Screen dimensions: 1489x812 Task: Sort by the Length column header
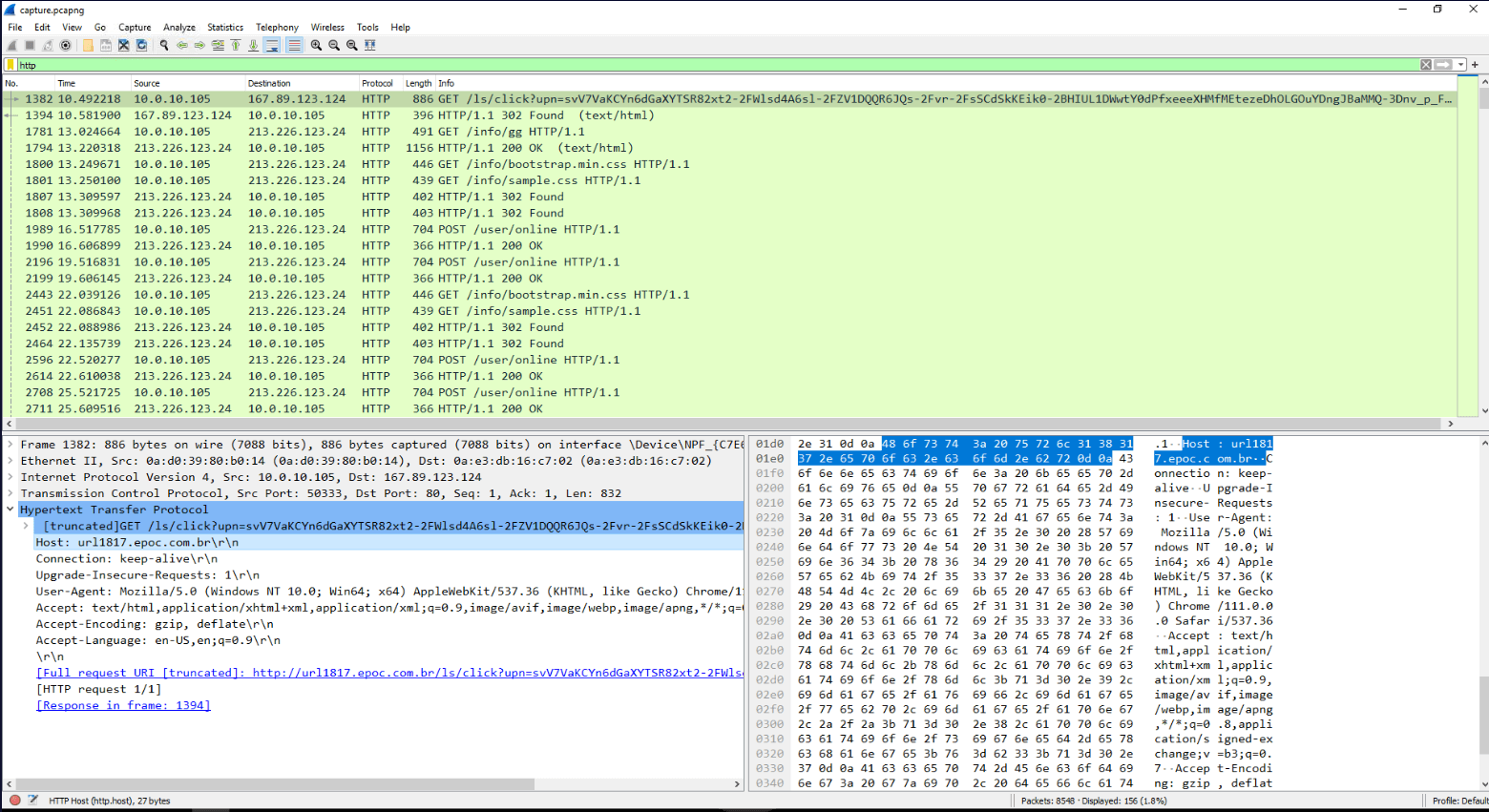pos(418,83)
